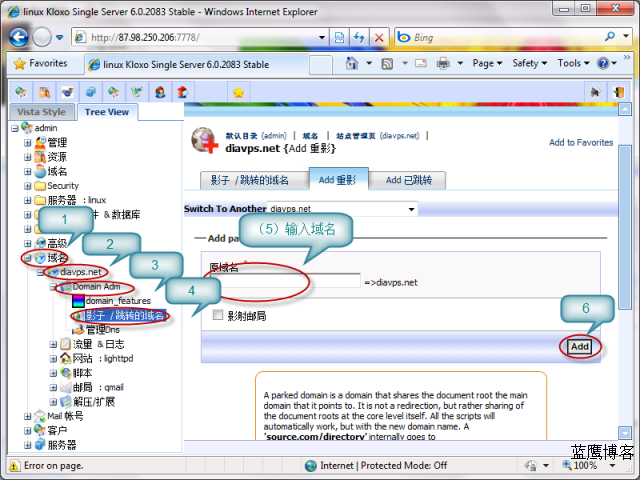Expand the 管理 tree node
The width and height of the screenshot is (640, 480).
click(27, 143)
